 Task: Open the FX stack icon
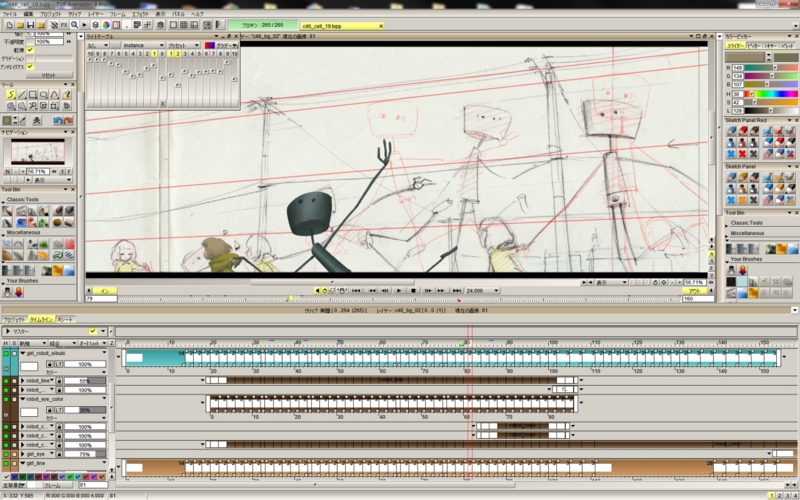click(64, 25)
